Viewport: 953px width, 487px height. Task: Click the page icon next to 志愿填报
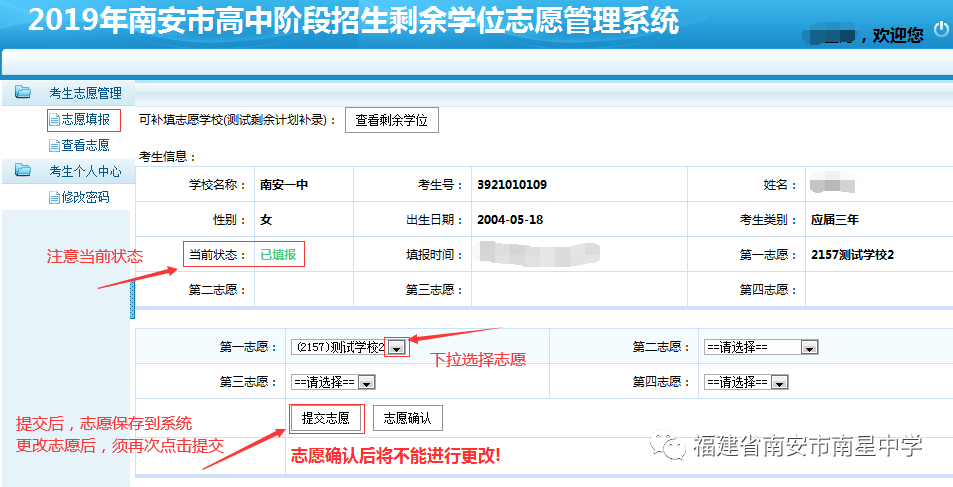tap(55, 120)
